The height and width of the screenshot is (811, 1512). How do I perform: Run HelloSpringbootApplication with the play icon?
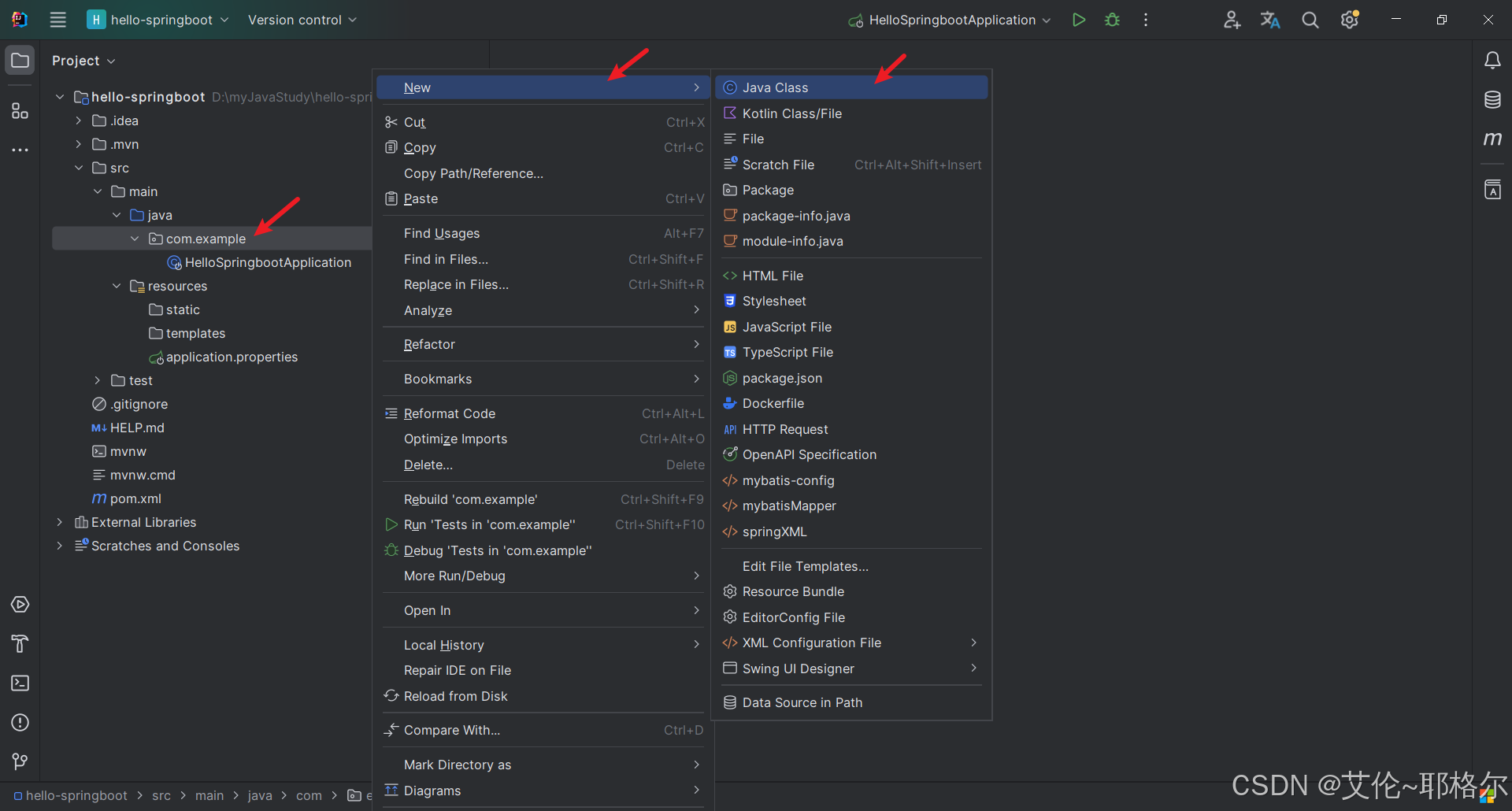coord(1079,20)
